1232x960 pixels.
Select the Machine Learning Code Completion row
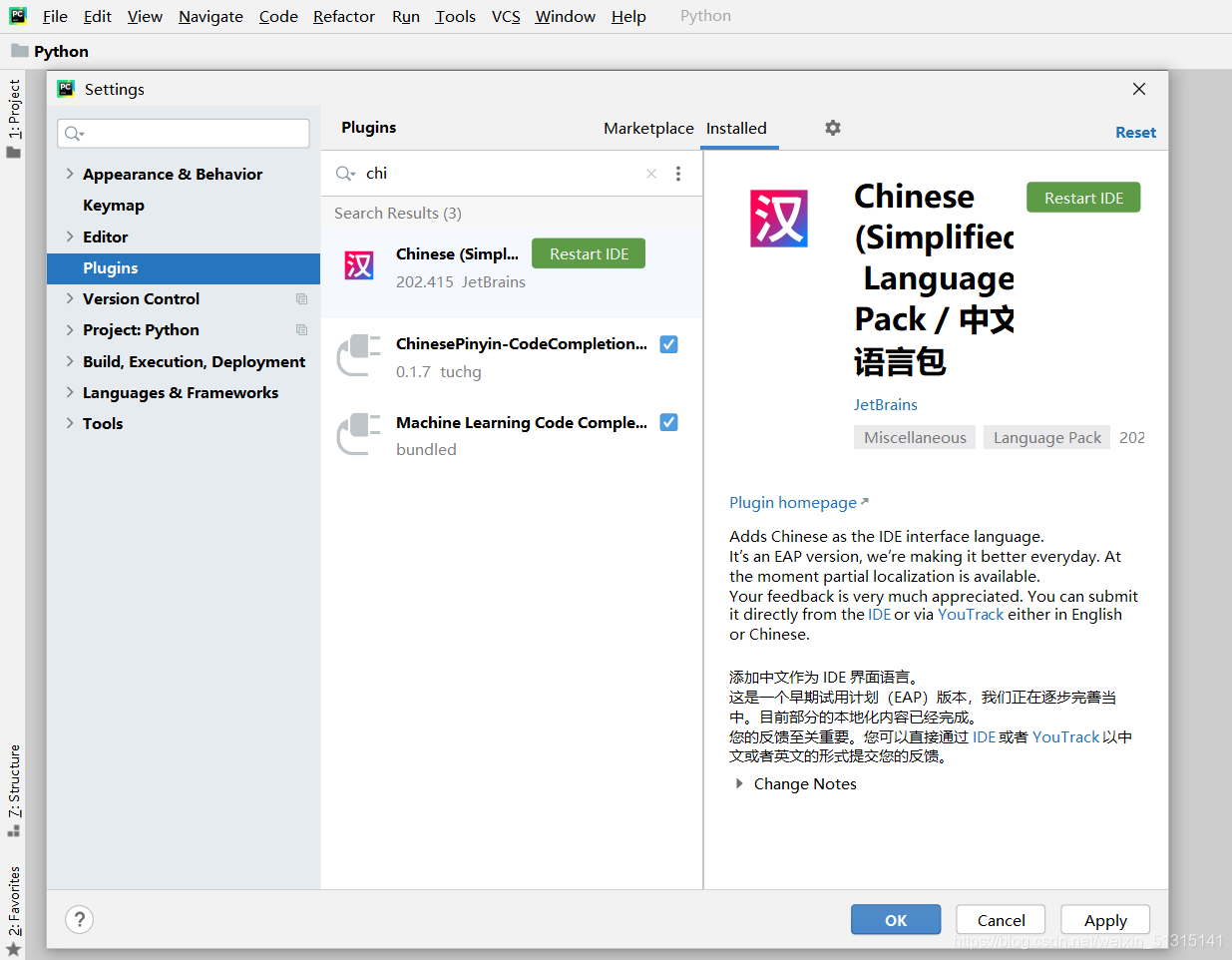coord(512,435)
